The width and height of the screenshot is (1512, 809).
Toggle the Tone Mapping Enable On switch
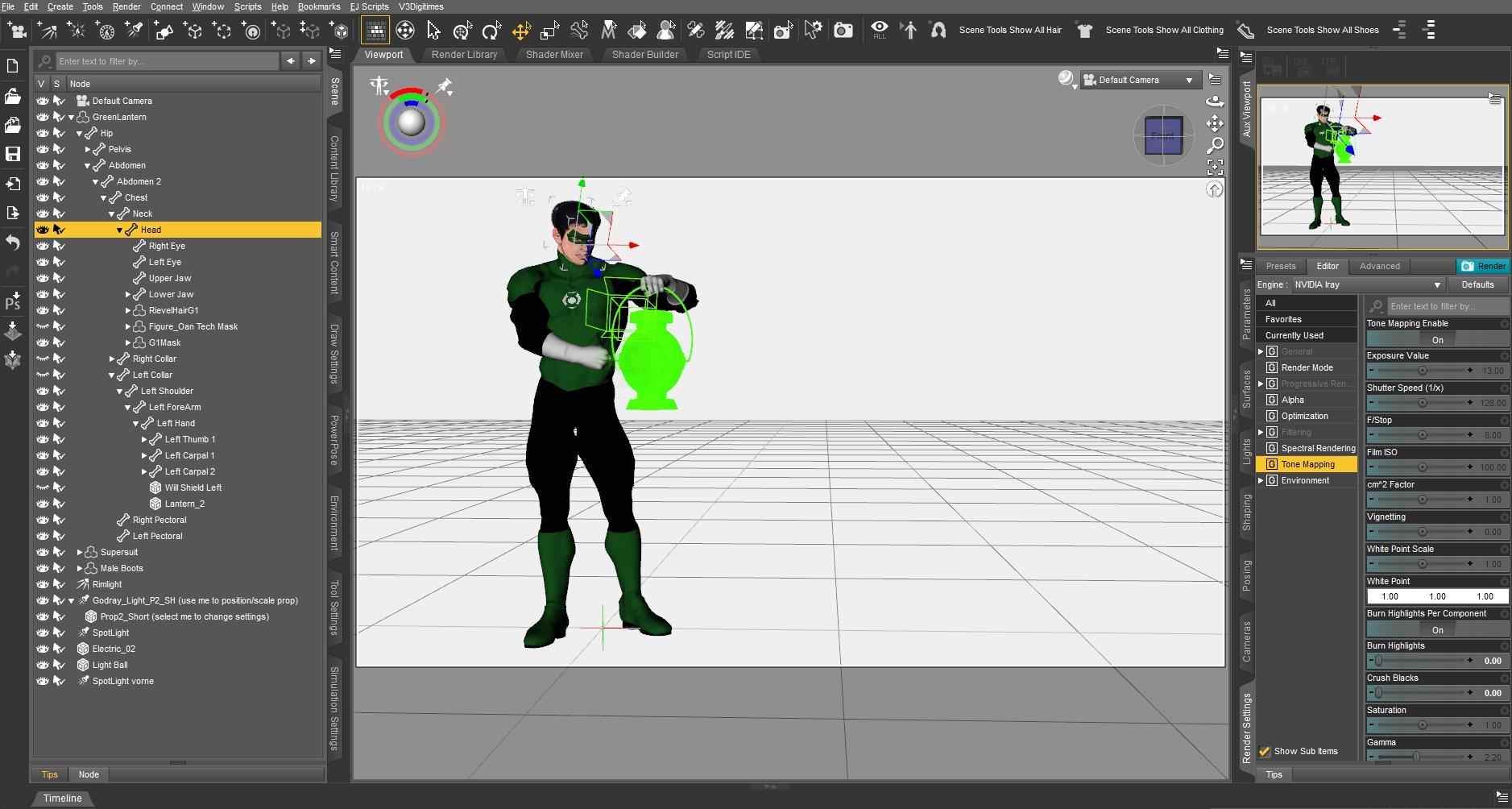(1437, 340)
